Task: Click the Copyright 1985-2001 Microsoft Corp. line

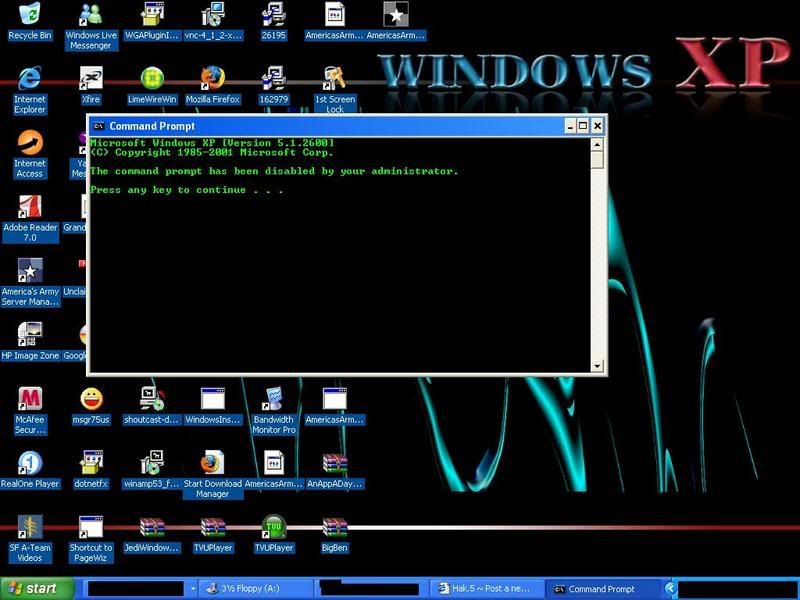Action: [x=212, y=152]
